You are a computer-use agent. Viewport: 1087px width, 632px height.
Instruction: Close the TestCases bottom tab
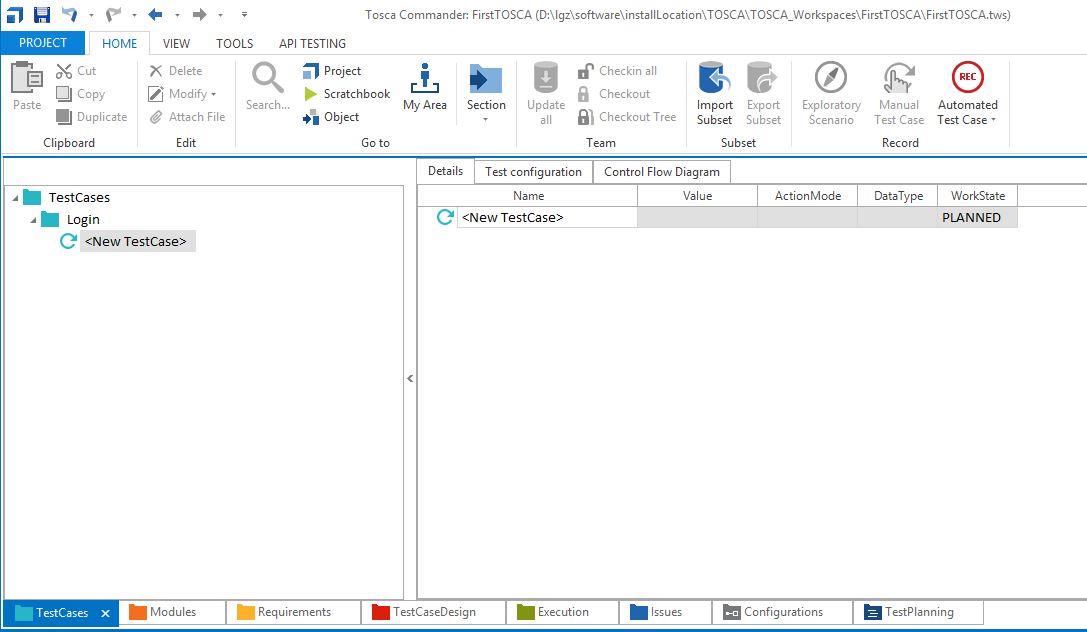click(105, 613)
